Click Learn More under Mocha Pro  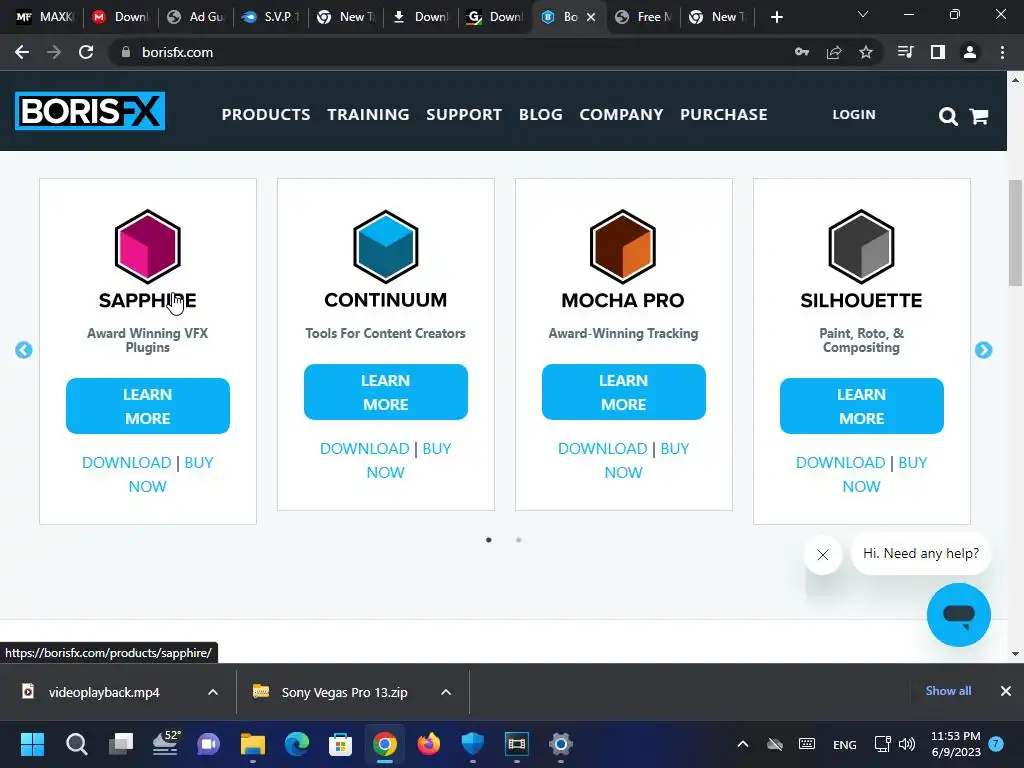[x=623, y=392]
